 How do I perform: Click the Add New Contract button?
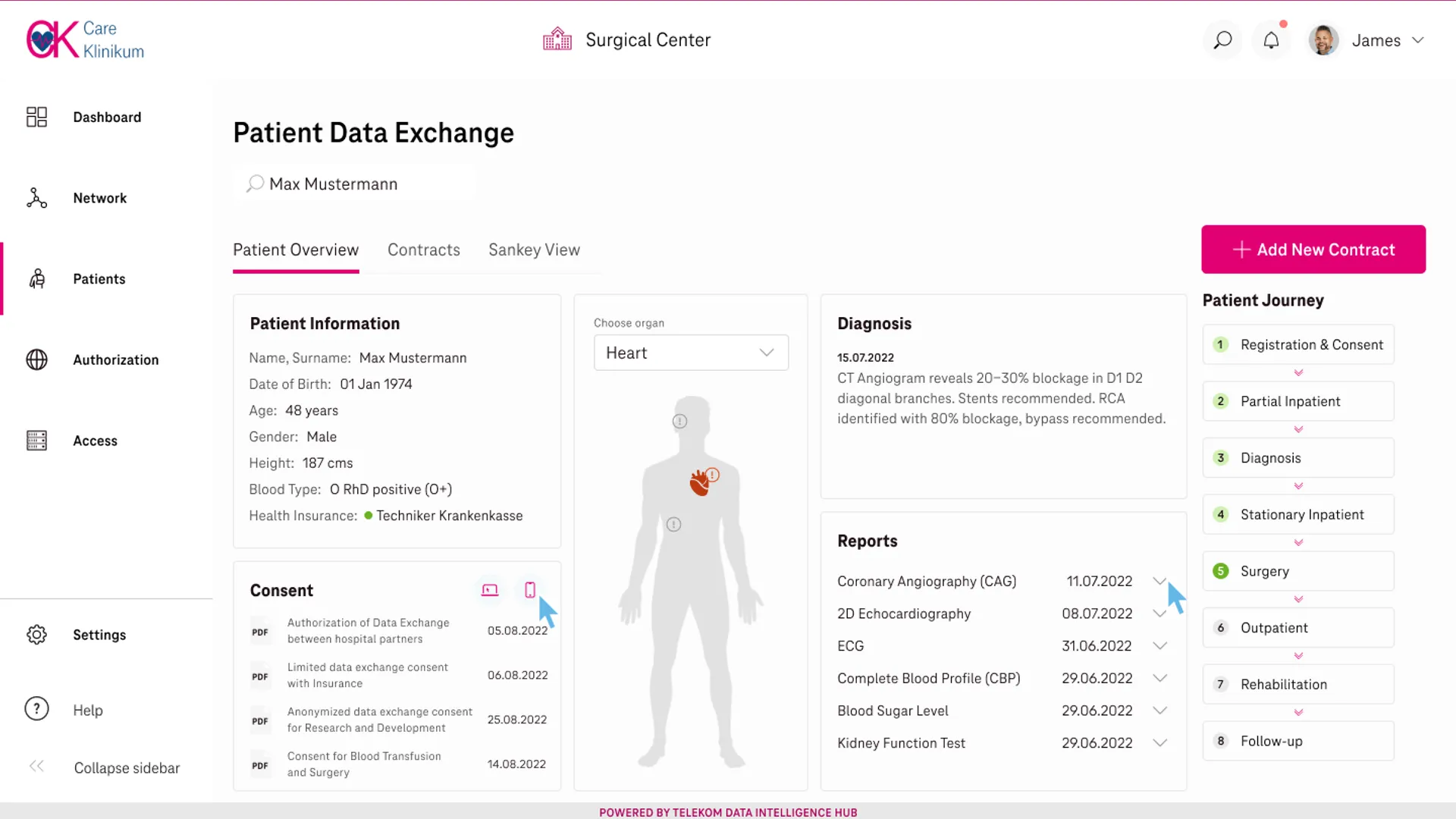point(1313,249)
